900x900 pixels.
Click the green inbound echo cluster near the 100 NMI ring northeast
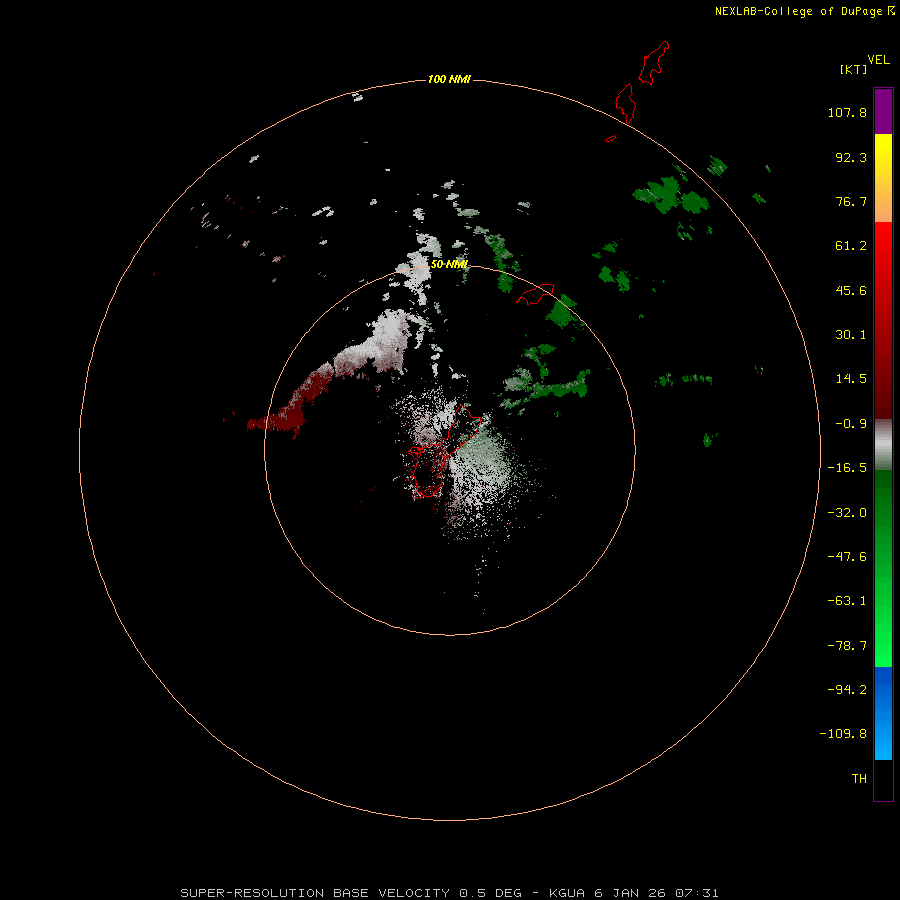(672, 194)
